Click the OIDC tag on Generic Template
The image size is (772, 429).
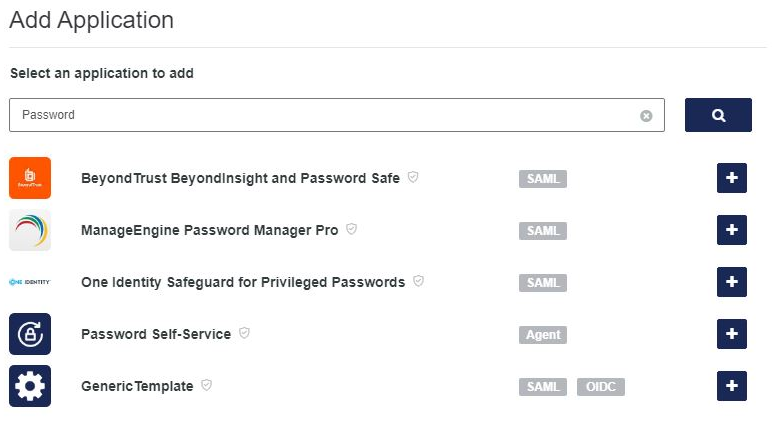tap(600, 387)
